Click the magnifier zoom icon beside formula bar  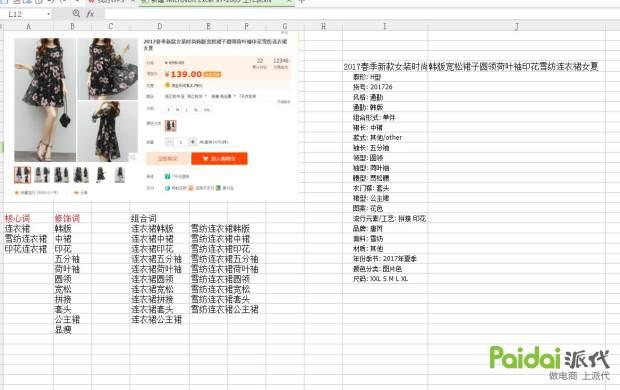(76, 14)
